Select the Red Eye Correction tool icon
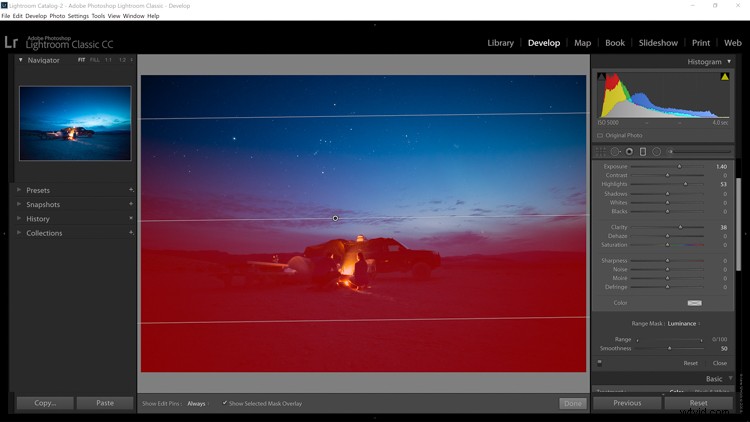 click(629, 152)
